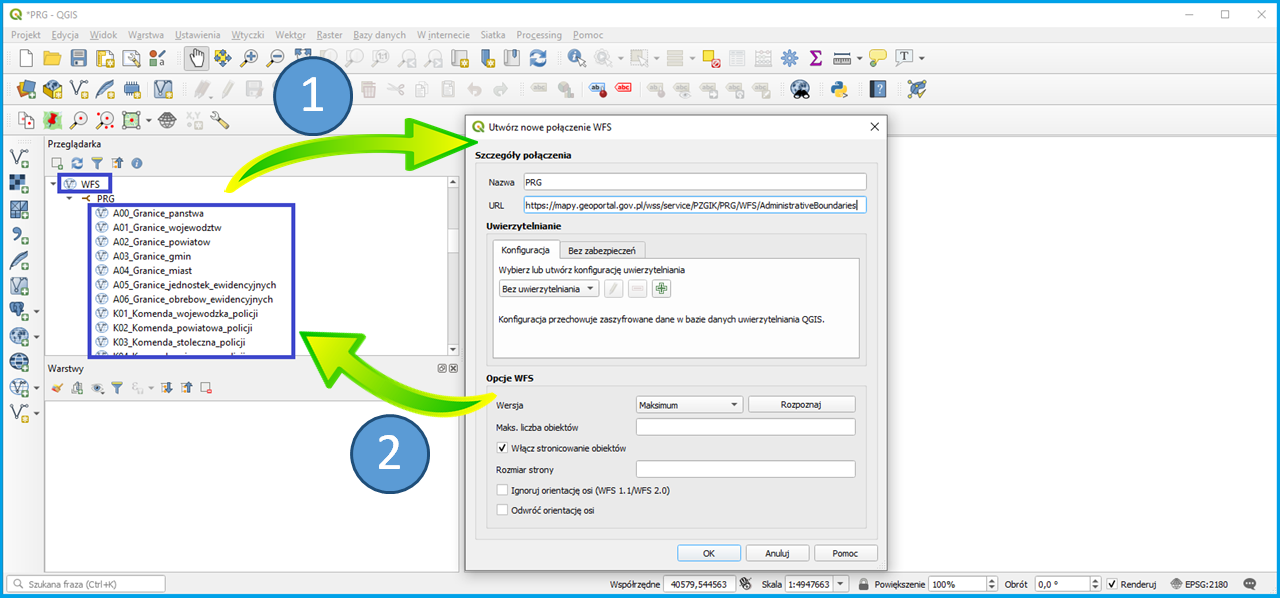Screen dimensions: 1280x598
Task: Click the wrench icon in the coordinate toolbar
Action: 219,120
